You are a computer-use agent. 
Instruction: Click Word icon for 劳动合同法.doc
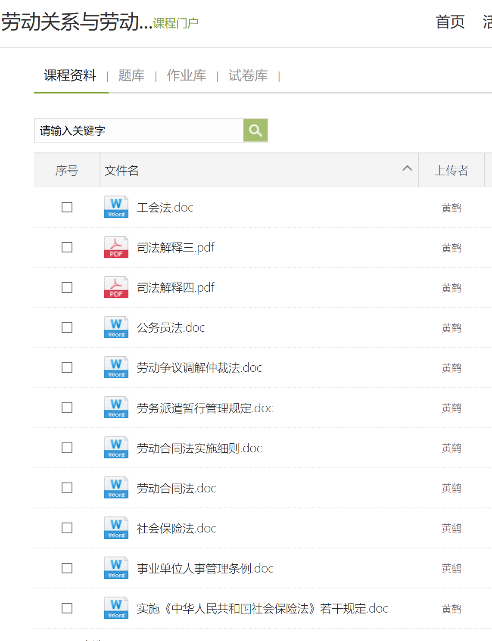pyautogui.click(x=116, y=487)
